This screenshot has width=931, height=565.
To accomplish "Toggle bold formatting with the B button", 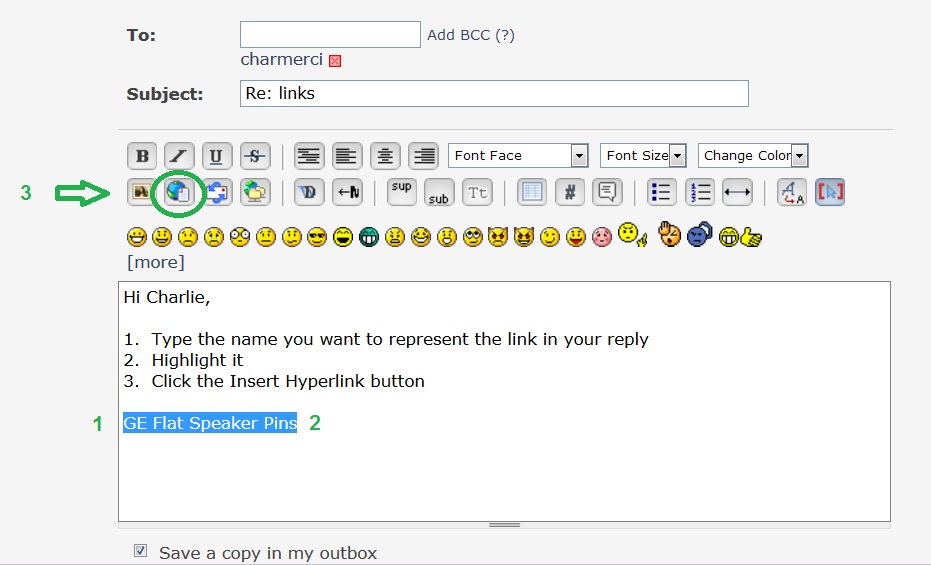I will pos(142,156).
